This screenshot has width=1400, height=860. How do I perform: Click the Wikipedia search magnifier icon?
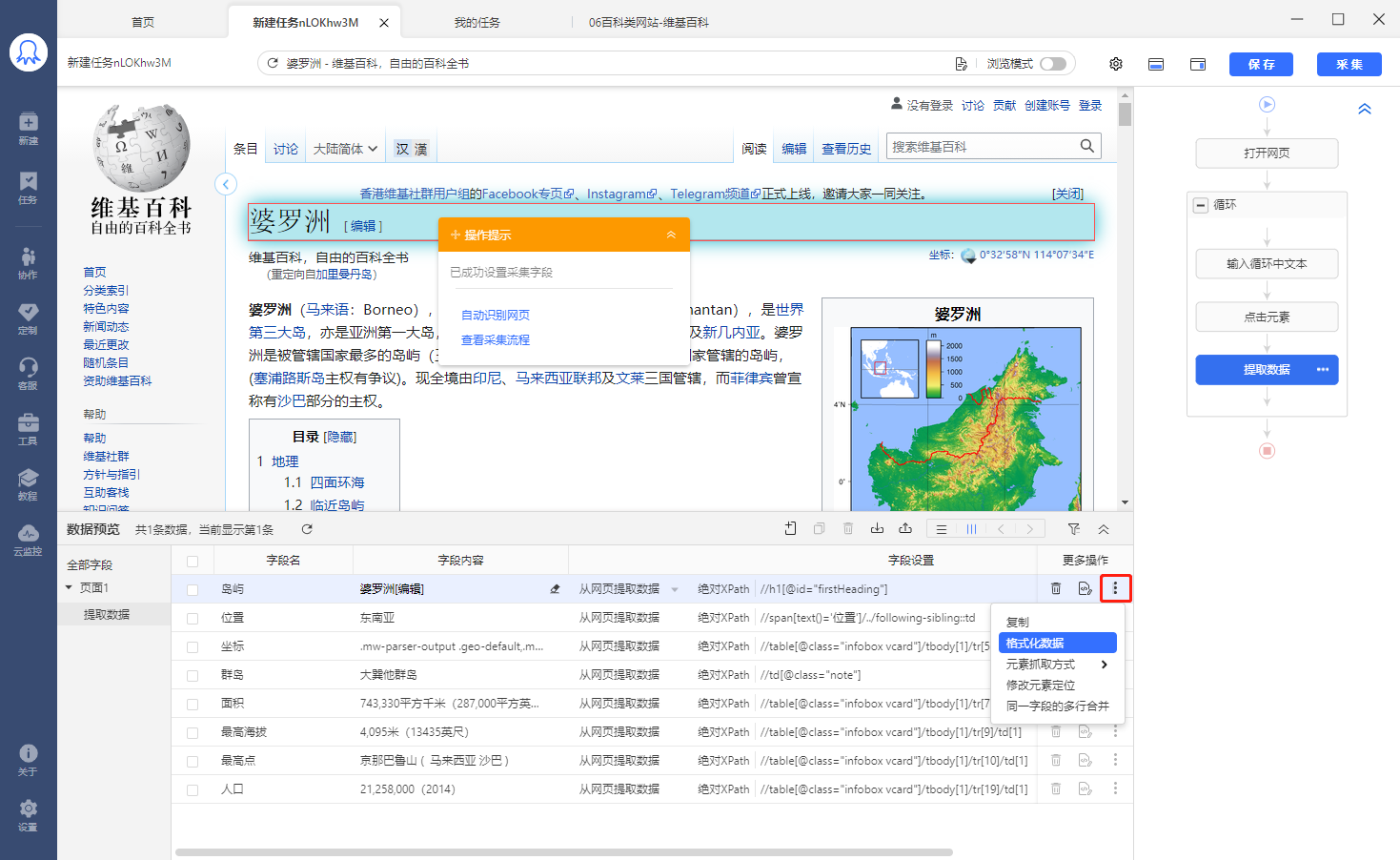[x=1087, y=146]
